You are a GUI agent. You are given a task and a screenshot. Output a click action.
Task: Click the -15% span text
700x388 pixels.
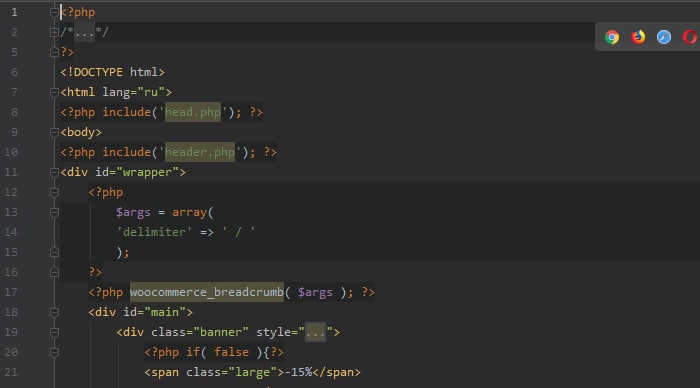click(298, 372)
